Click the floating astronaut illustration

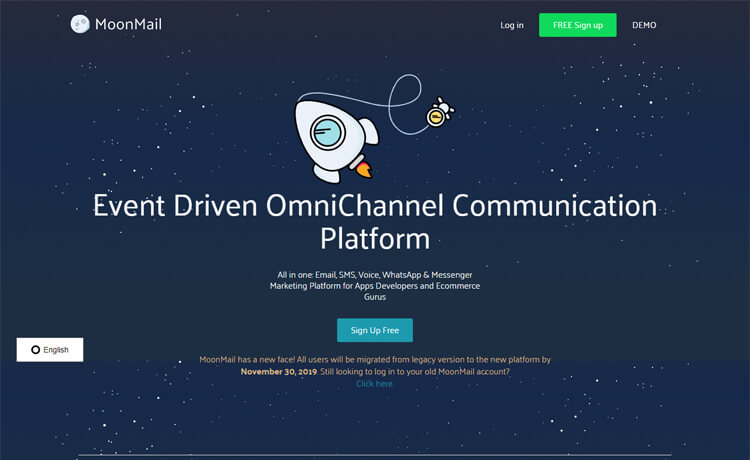(x=440, y=113)
